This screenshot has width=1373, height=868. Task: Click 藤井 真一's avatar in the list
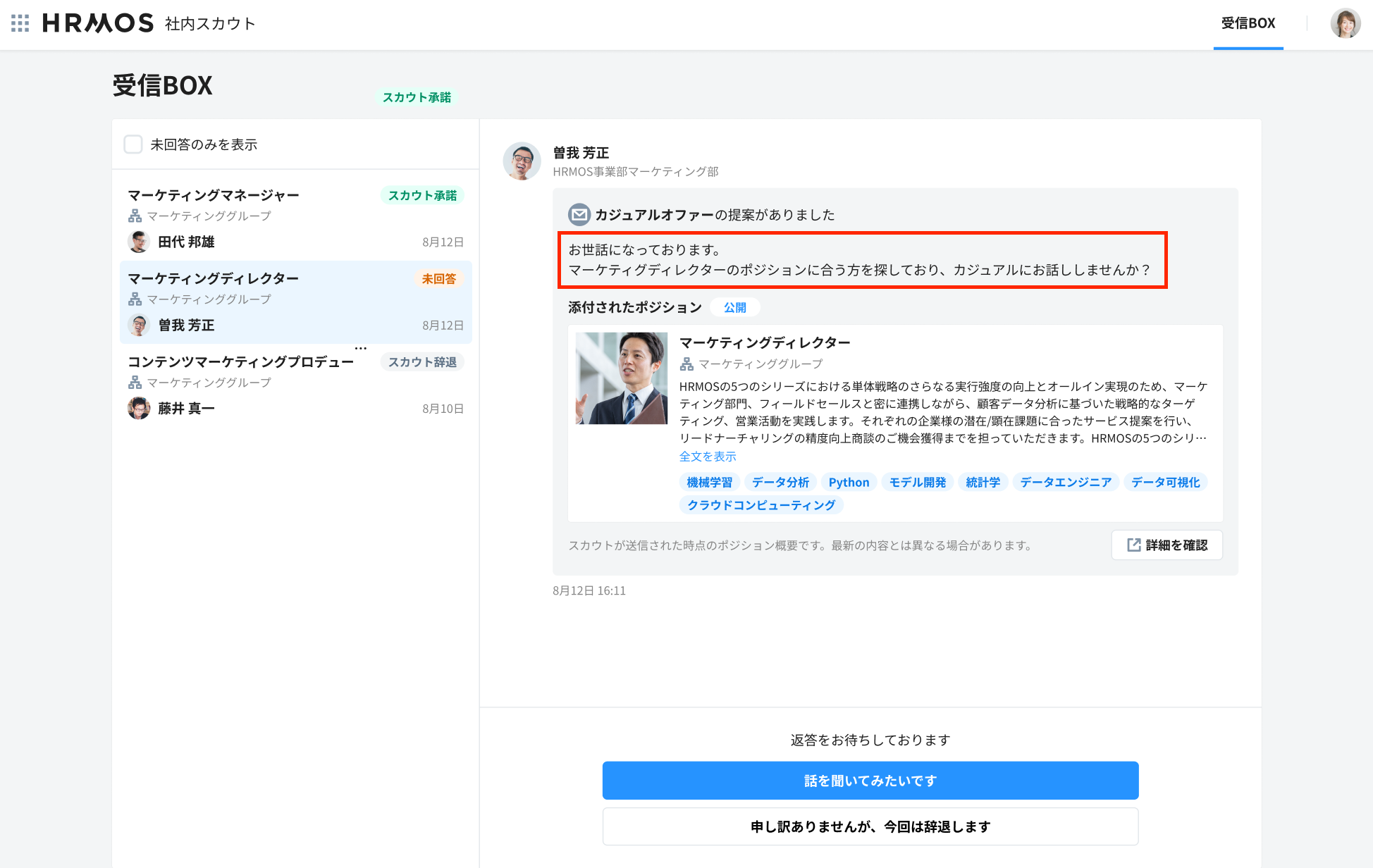tap(139, 408)
